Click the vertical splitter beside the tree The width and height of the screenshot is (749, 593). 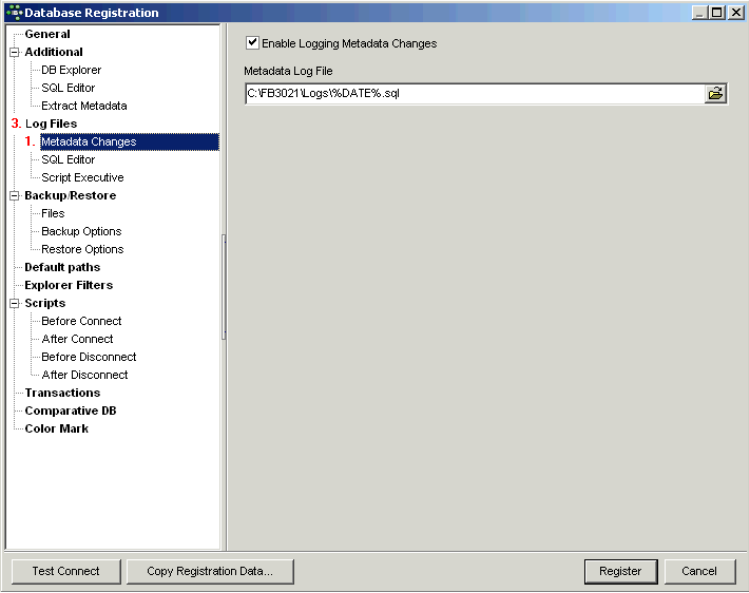[x=224, y=287]
